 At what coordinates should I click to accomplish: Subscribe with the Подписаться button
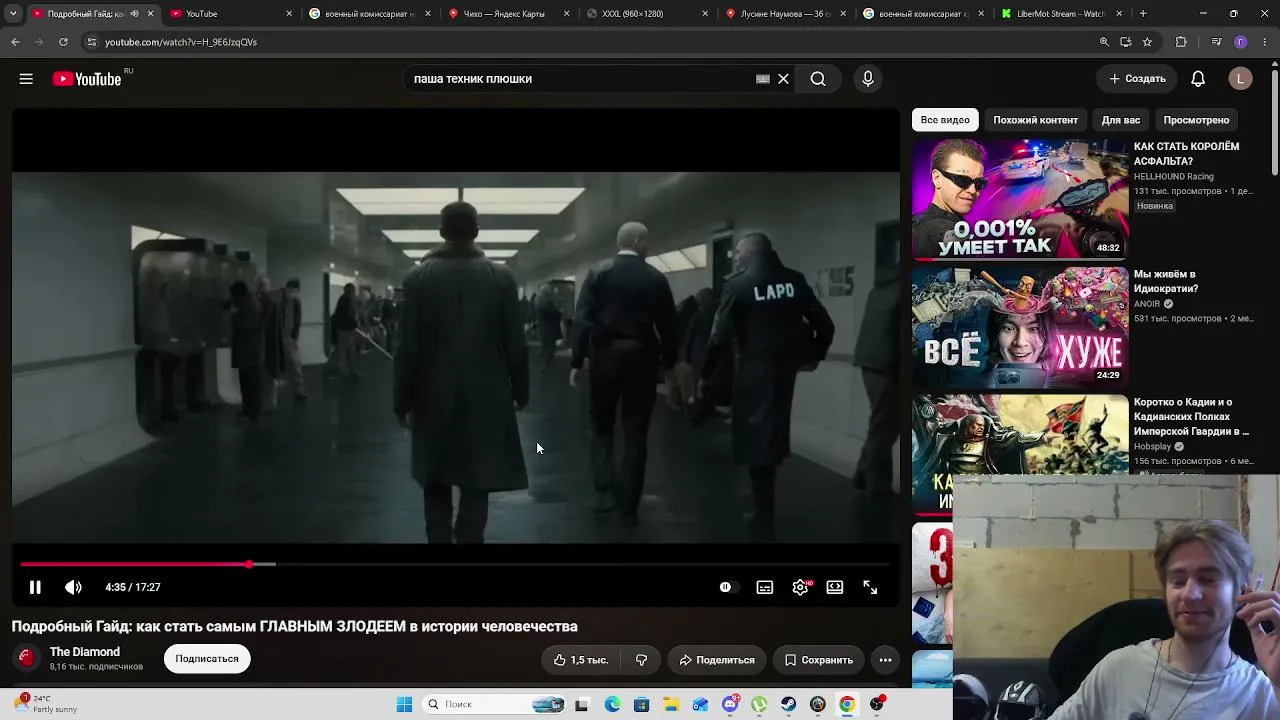coord(207,659)
